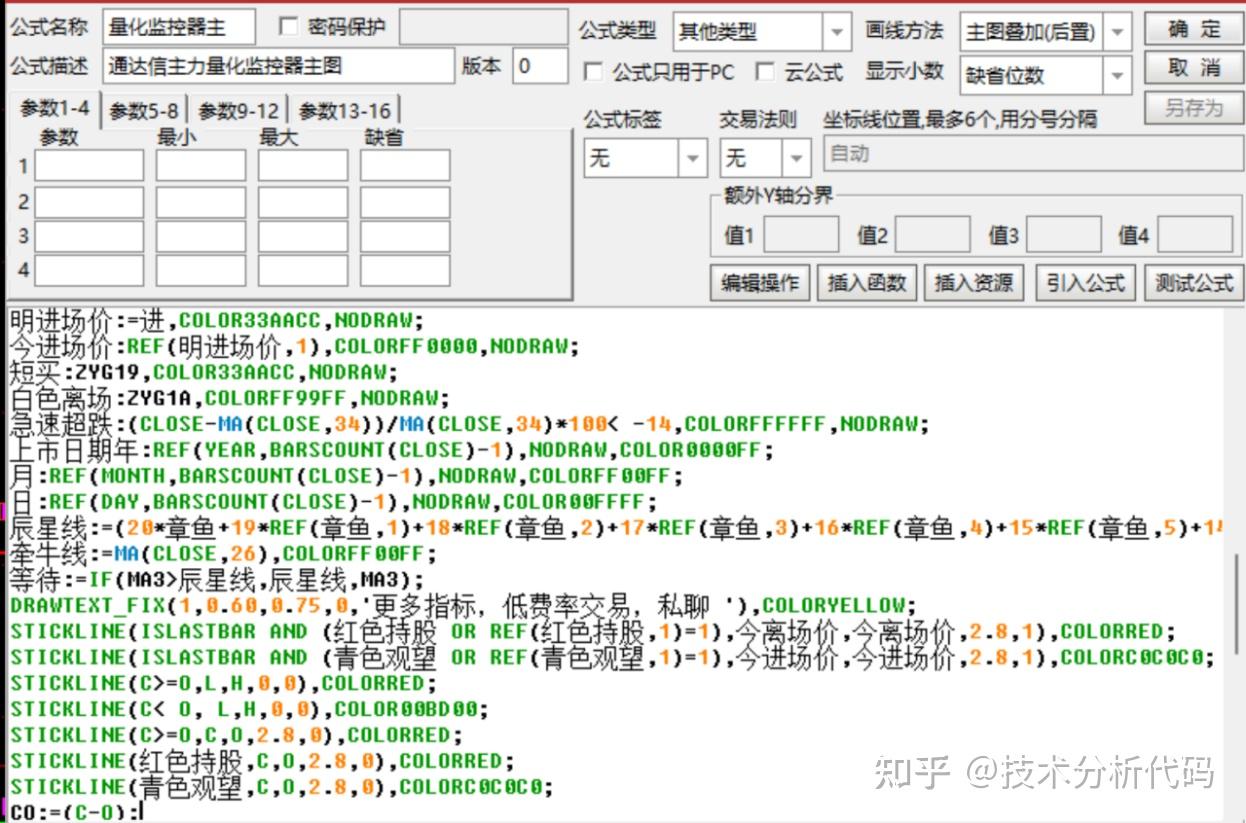Click the code line starting 辰星线
This screenshot has width=1246, height=823.
coord(616,528)
